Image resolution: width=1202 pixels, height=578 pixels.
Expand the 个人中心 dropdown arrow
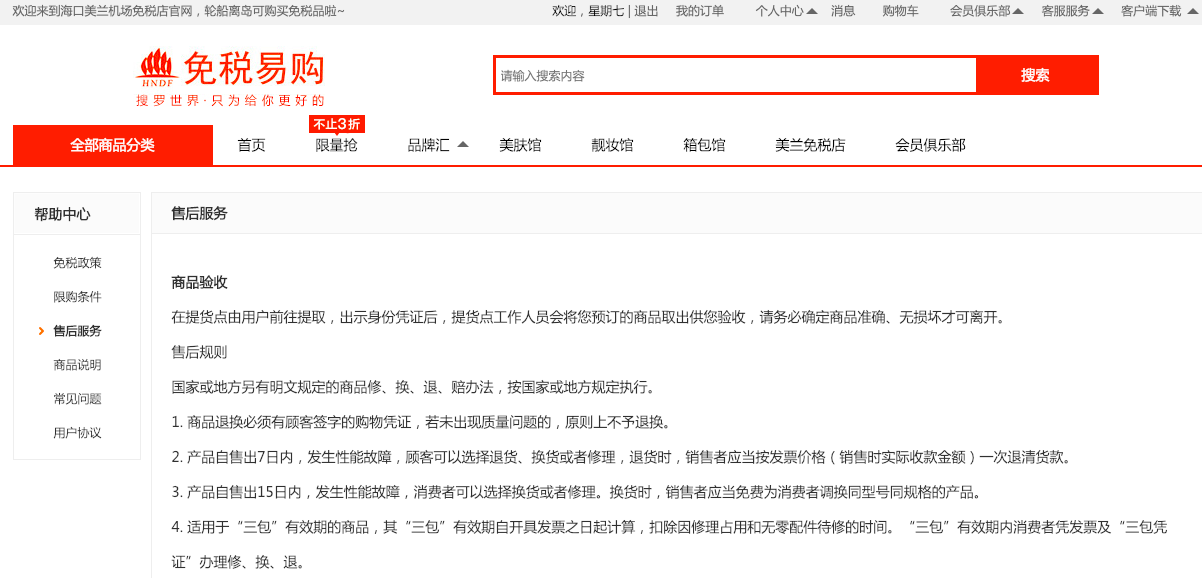812,11
